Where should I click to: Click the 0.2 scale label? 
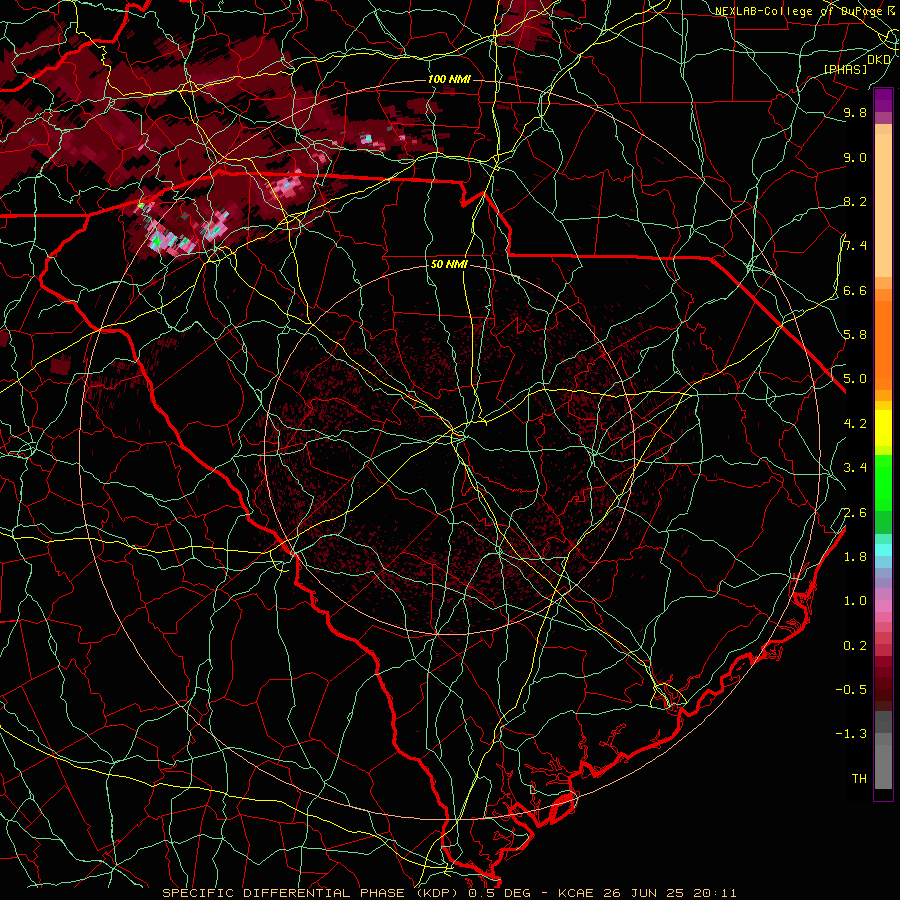[855, 646]
